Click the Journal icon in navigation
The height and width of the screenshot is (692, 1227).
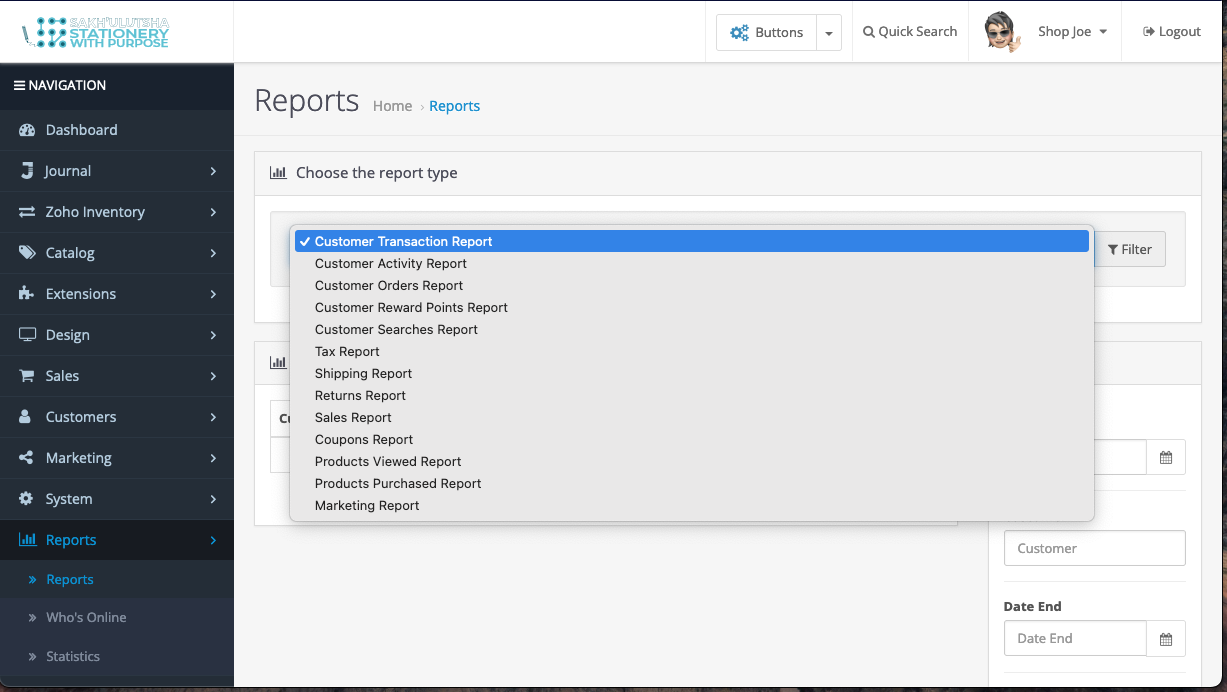point(27,171)
